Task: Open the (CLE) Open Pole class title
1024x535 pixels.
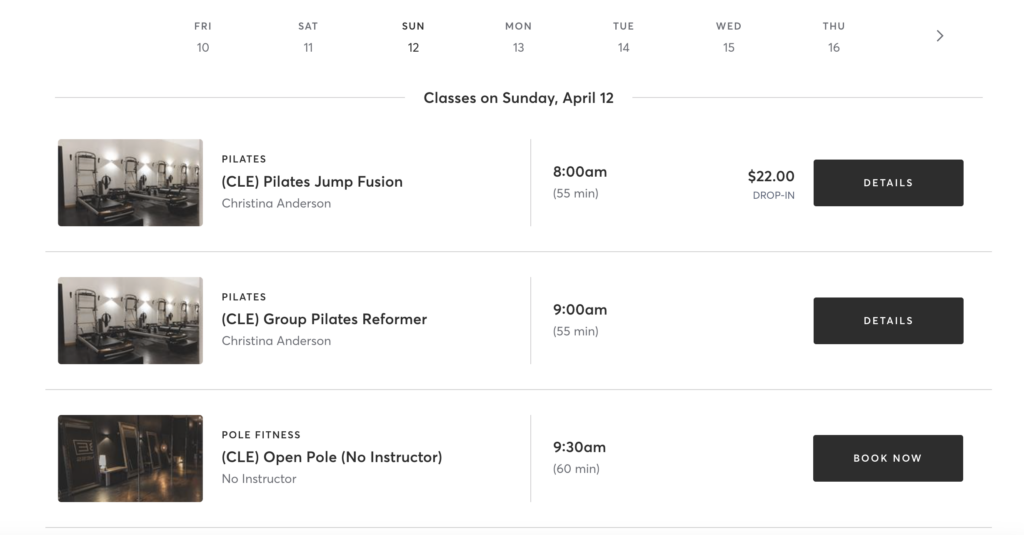Action: coord(332,457)
